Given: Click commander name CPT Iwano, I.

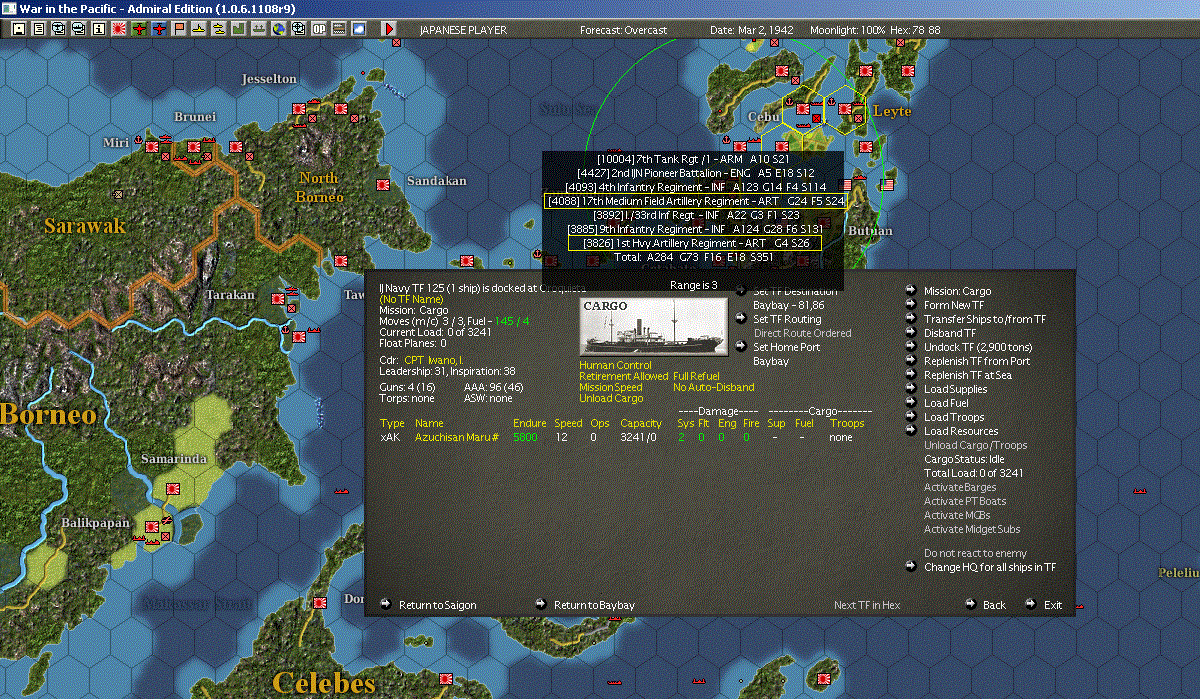Looking at the screenshot, I should click(x=433, y=359).
